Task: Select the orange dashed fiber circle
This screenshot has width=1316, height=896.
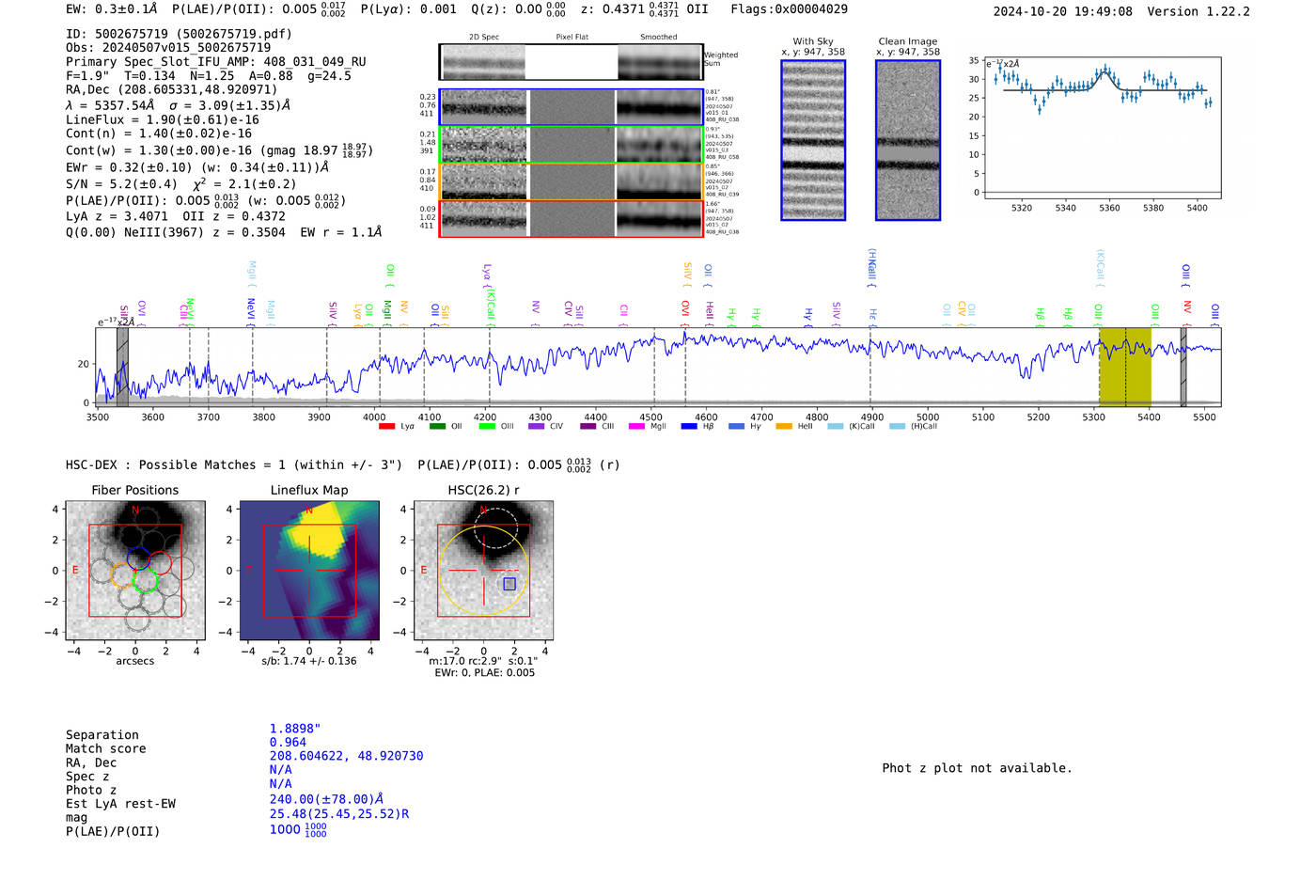Action: (x=123, y=575)
